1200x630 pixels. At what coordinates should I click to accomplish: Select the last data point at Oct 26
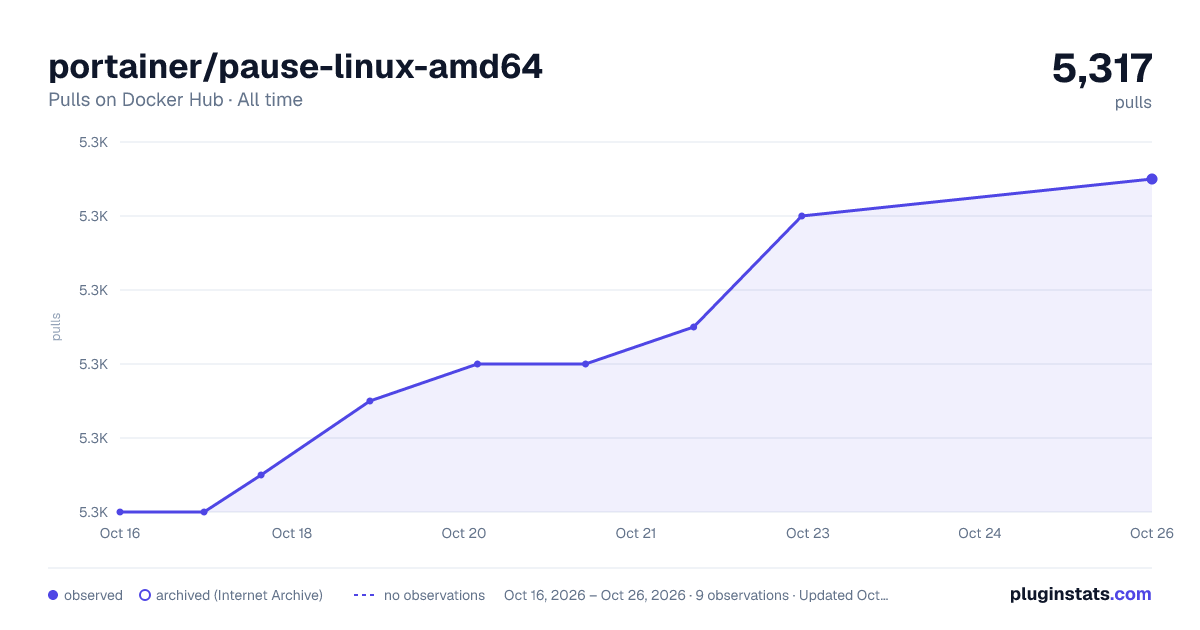[x=1152, y=179]
